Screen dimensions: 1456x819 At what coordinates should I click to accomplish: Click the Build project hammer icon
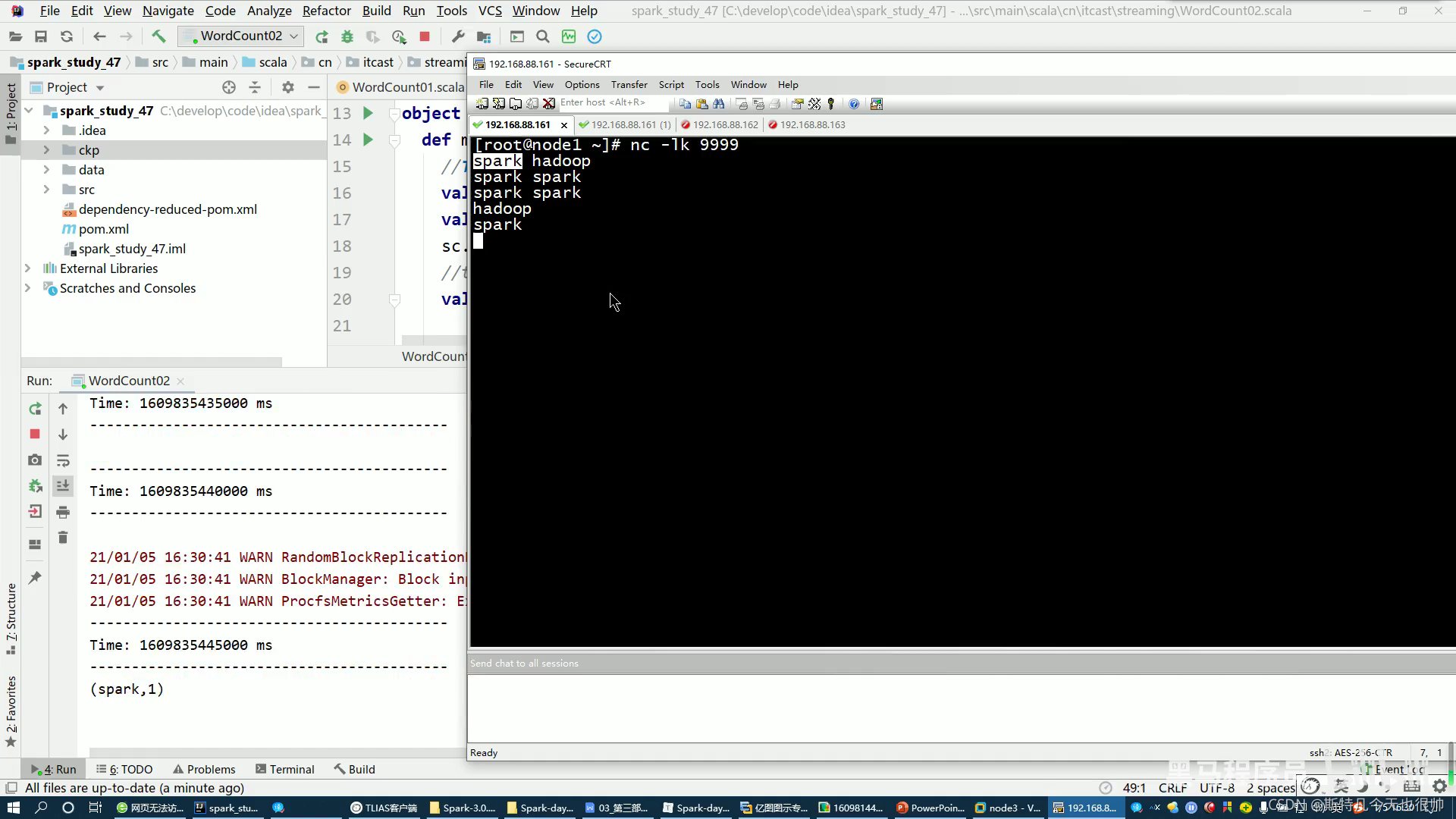click(158, 36)
